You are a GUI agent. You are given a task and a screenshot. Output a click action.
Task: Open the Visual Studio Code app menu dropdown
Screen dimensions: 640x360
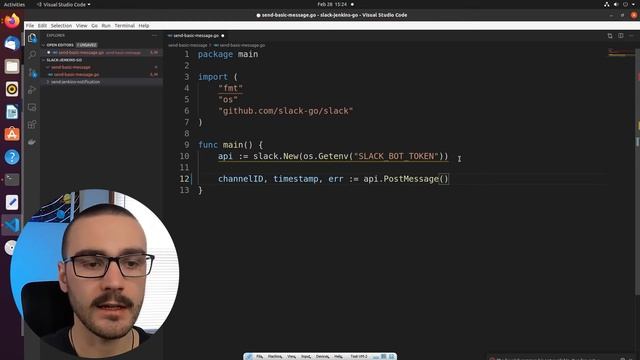(x=64, y=4)
